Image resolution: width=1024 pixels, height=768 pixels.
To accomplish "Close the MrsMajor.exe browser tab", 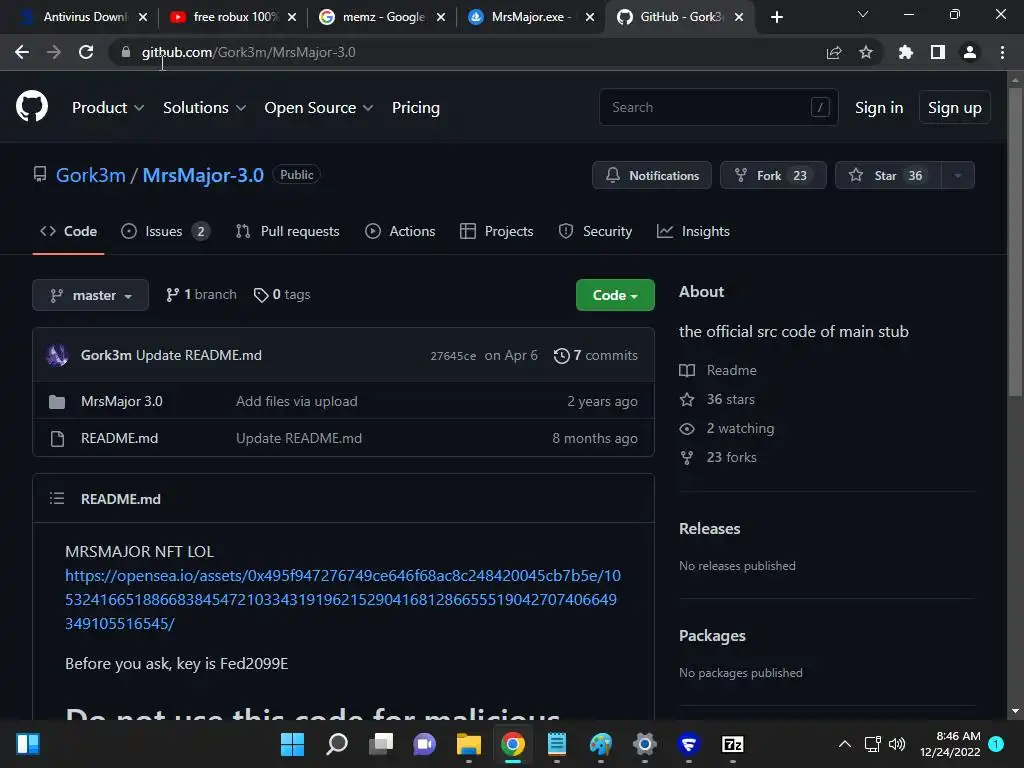I will (x=590, y=17).
